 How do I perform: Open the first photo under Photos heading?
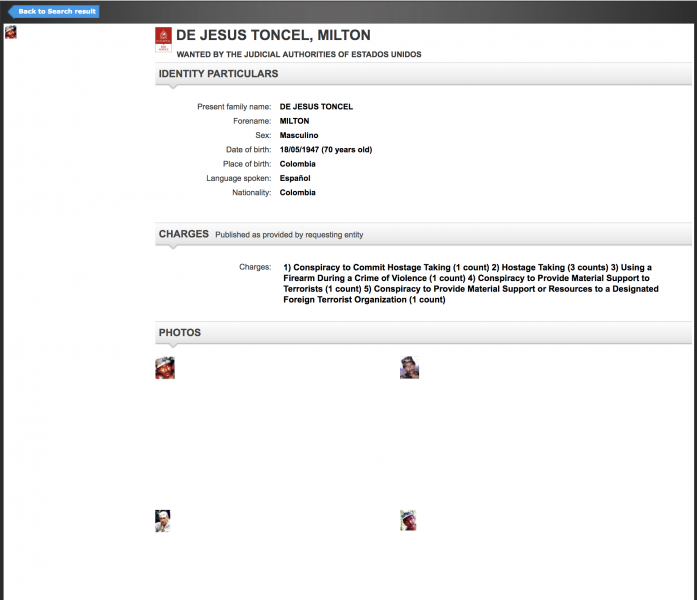165,368
